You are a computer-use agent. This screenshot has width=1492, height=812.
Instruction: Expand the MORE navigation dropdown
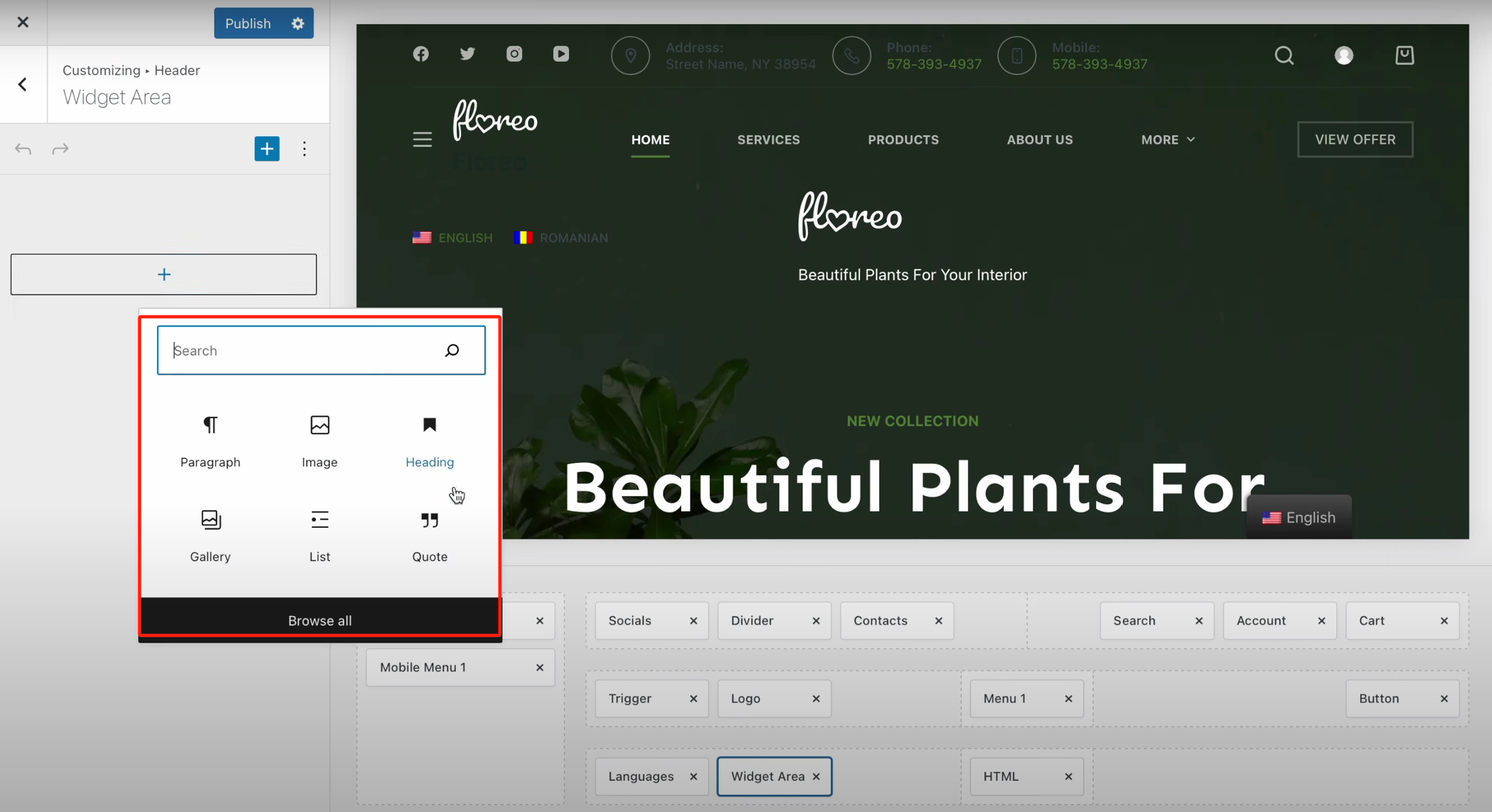[x=1166, y=139]
